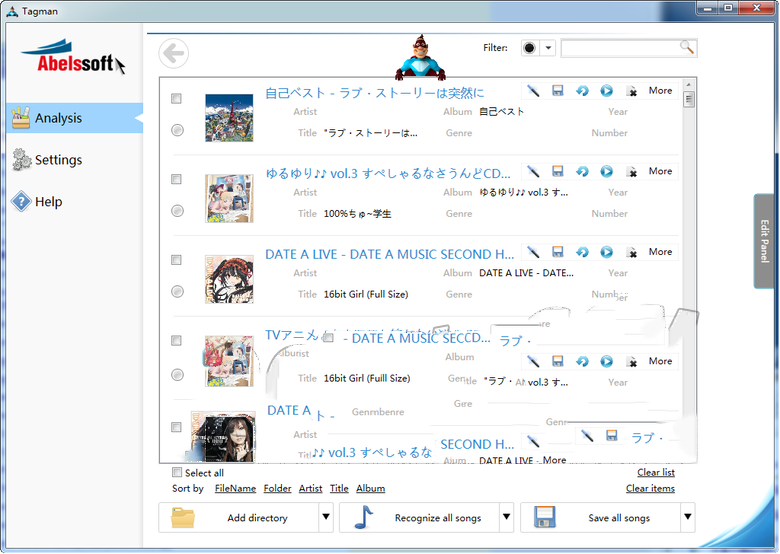This screenshot has width=780, height=554.
Task: Tick the checkbox for DATE A LIVE song
Action: (x=176, y=260)
